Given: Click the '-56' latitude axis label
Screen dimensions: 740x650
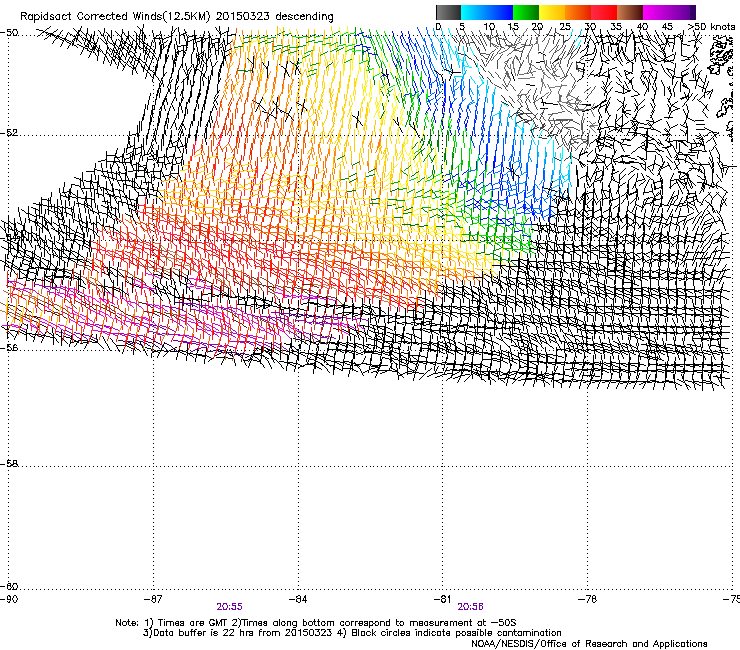Looking at the screenshot, I should tap(9, 348).
